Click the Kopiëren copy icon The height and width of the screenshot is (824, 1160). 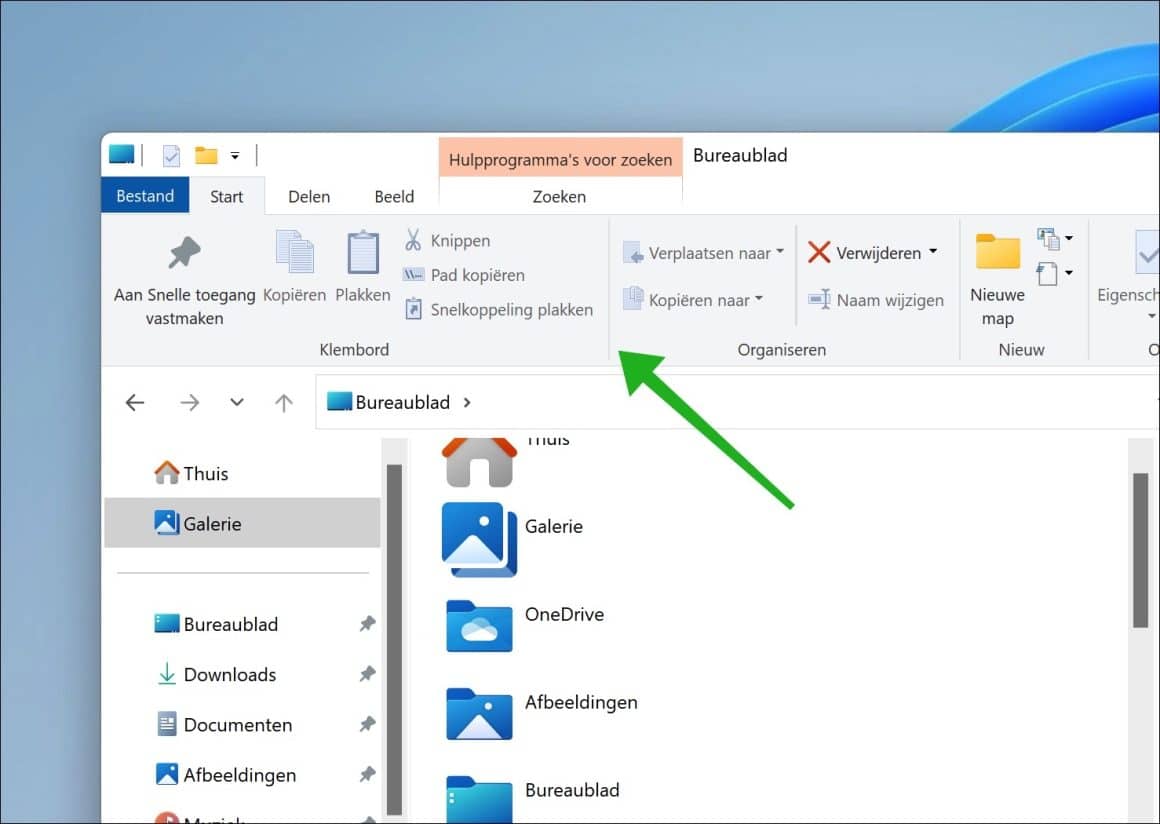pyautogui.click(x=293, y=252)
